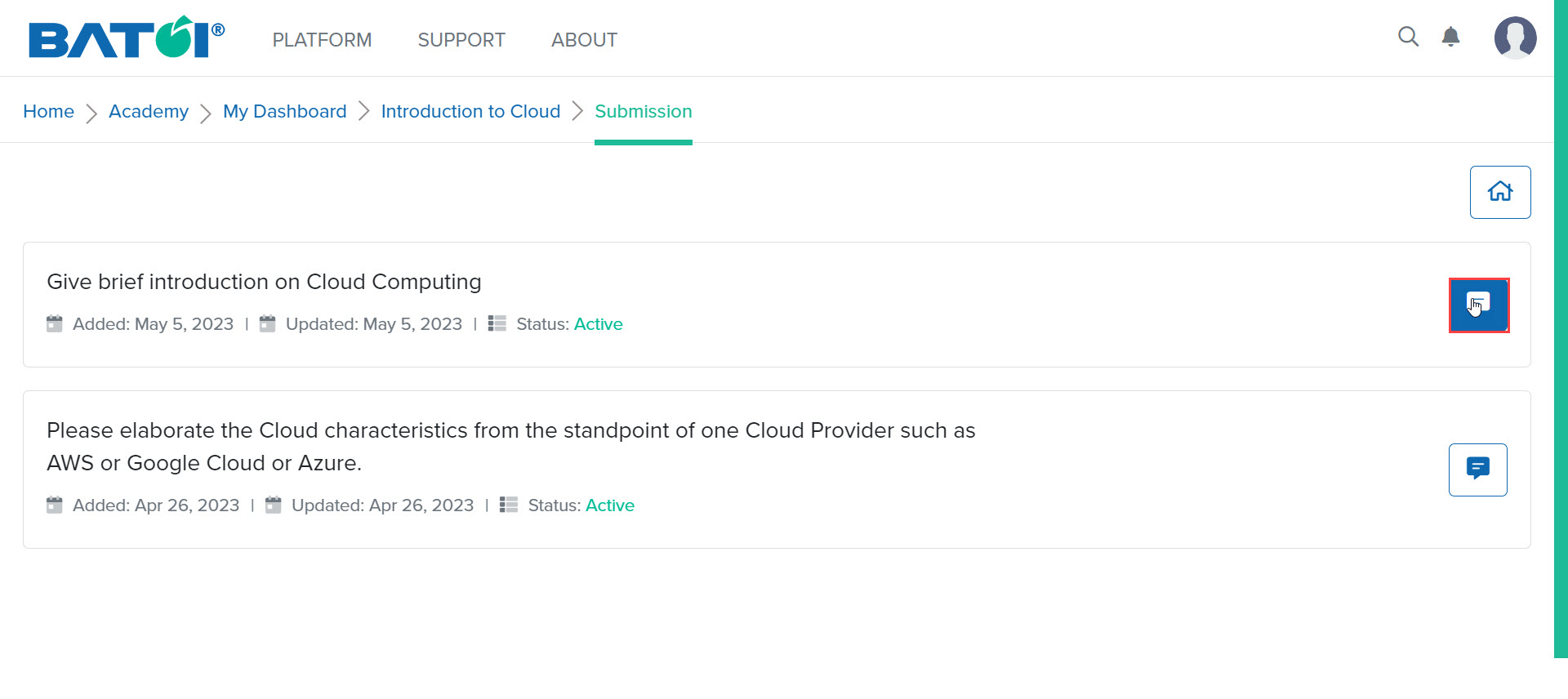Click 'Updated: May 5, 2023' text
Image resolution: width=1568 pixels, height=699 pixels.
click(x=374, y=324)
